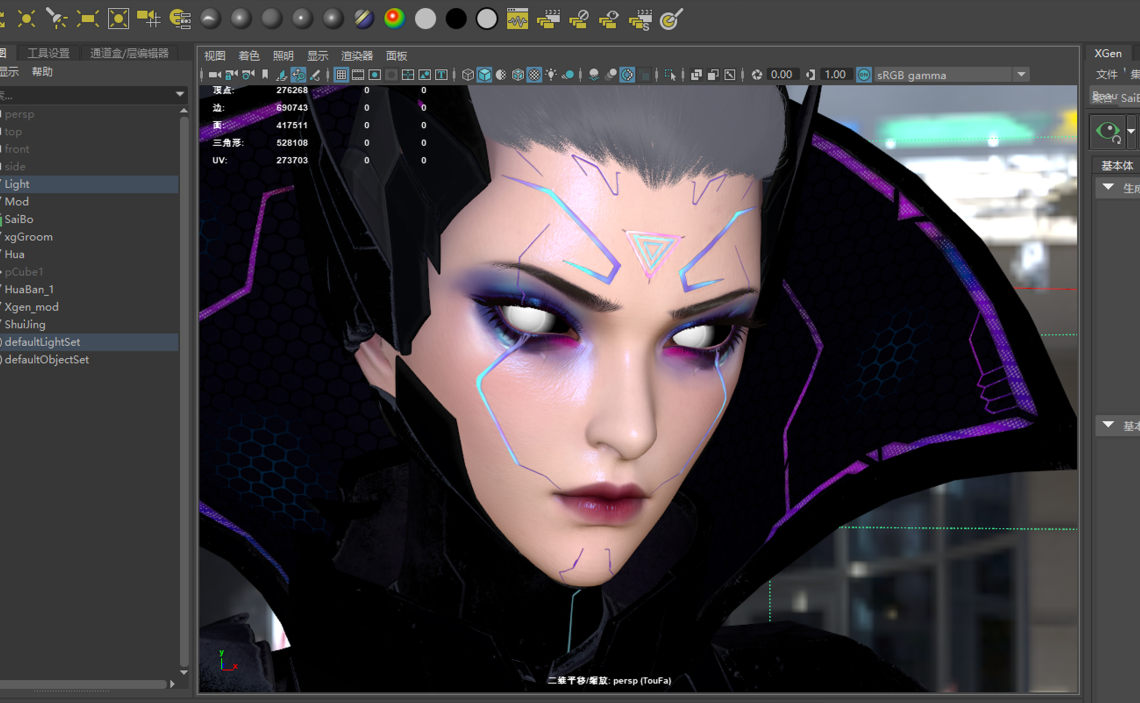Select the spot light shelf icon
1140x703 pixels.
[56, 18]
